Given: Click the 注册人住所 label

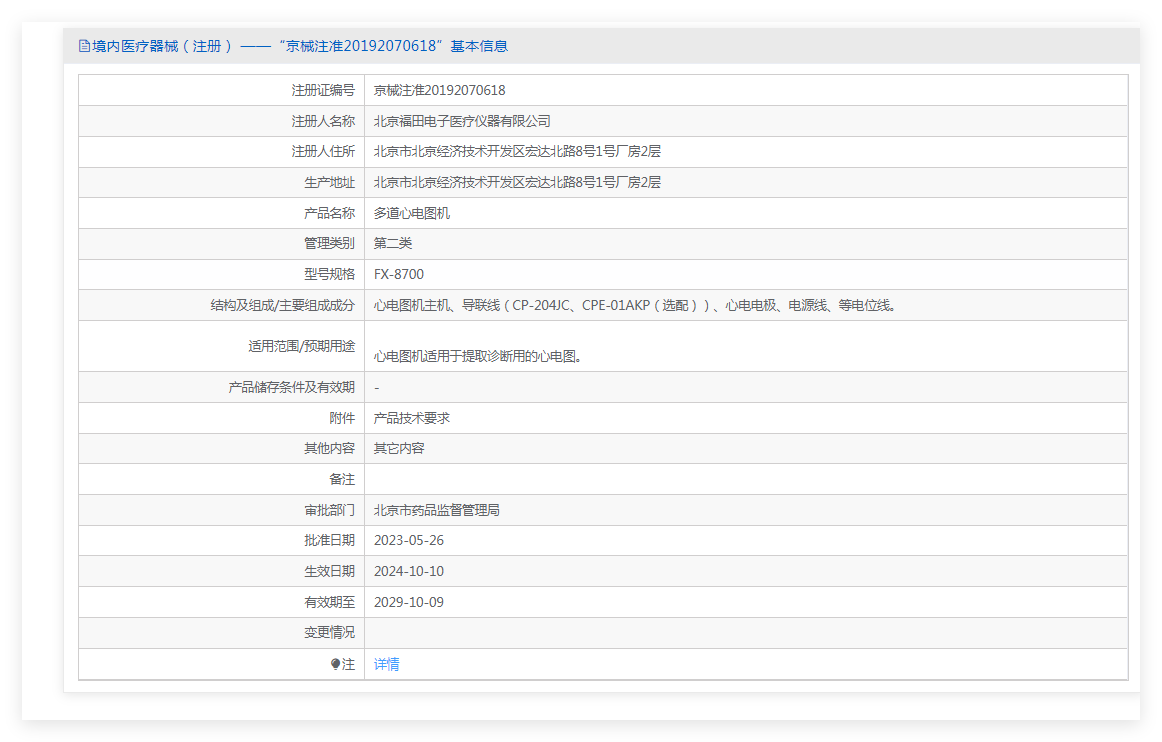Looking at the screenshot, I should [x=323, y=151].
